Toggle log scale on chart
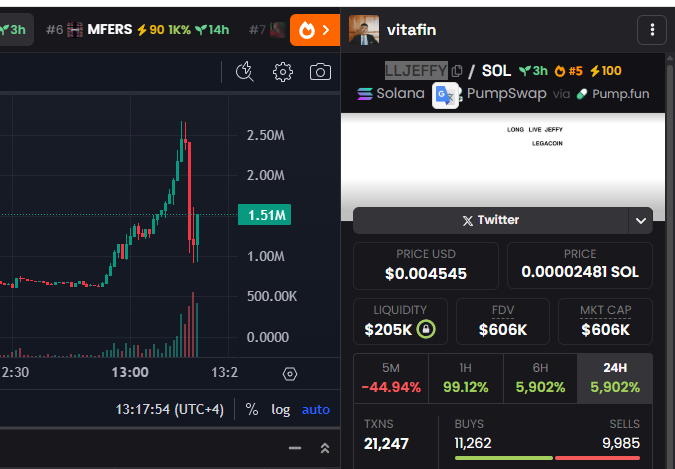Screen dimensions: 675x469 tap(280, 409)
